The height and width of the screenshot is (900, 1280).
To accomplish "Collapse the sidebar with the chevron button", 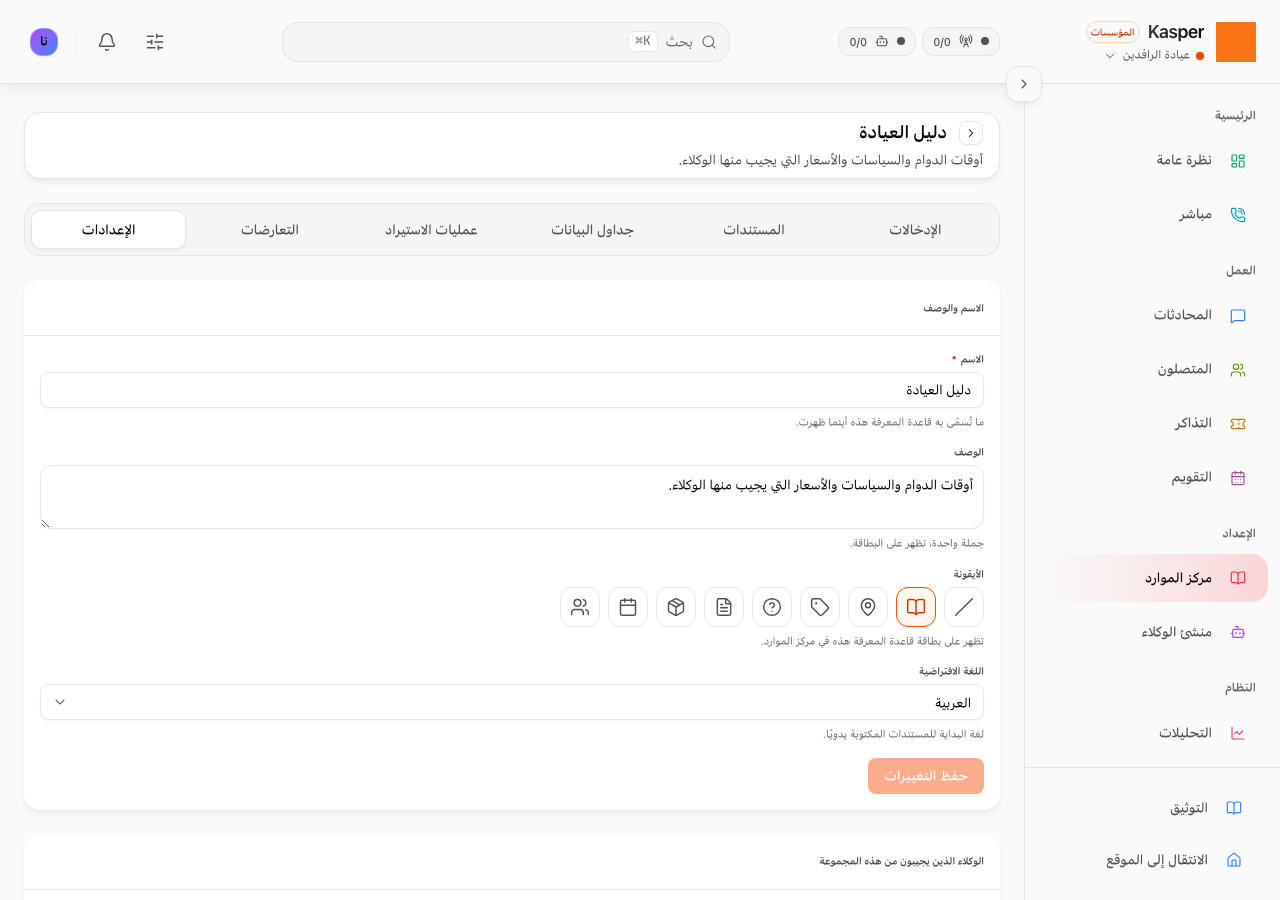I will pyautogui.click(x=1024, y=84).
